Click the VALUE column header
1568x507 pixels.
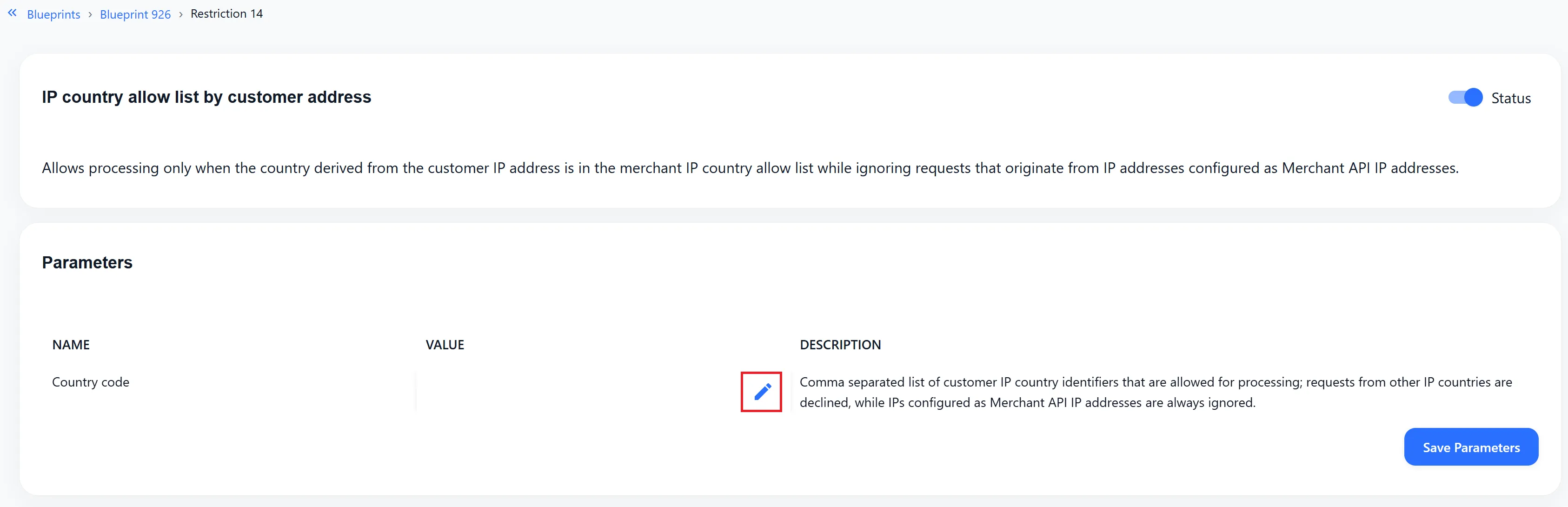(x=445, y=345)
